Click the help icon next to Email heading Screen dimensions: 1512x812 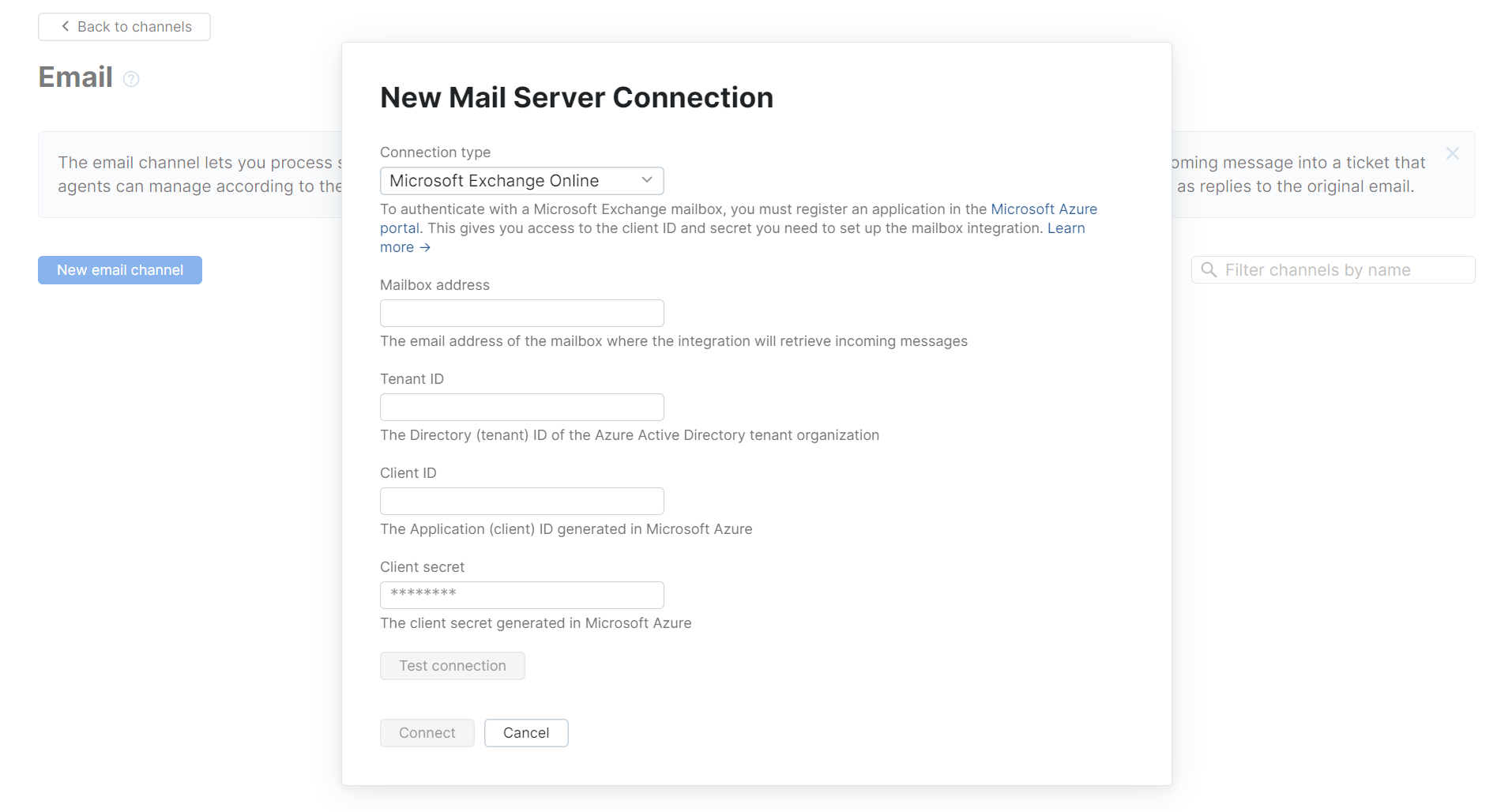(x=131, y=79)
